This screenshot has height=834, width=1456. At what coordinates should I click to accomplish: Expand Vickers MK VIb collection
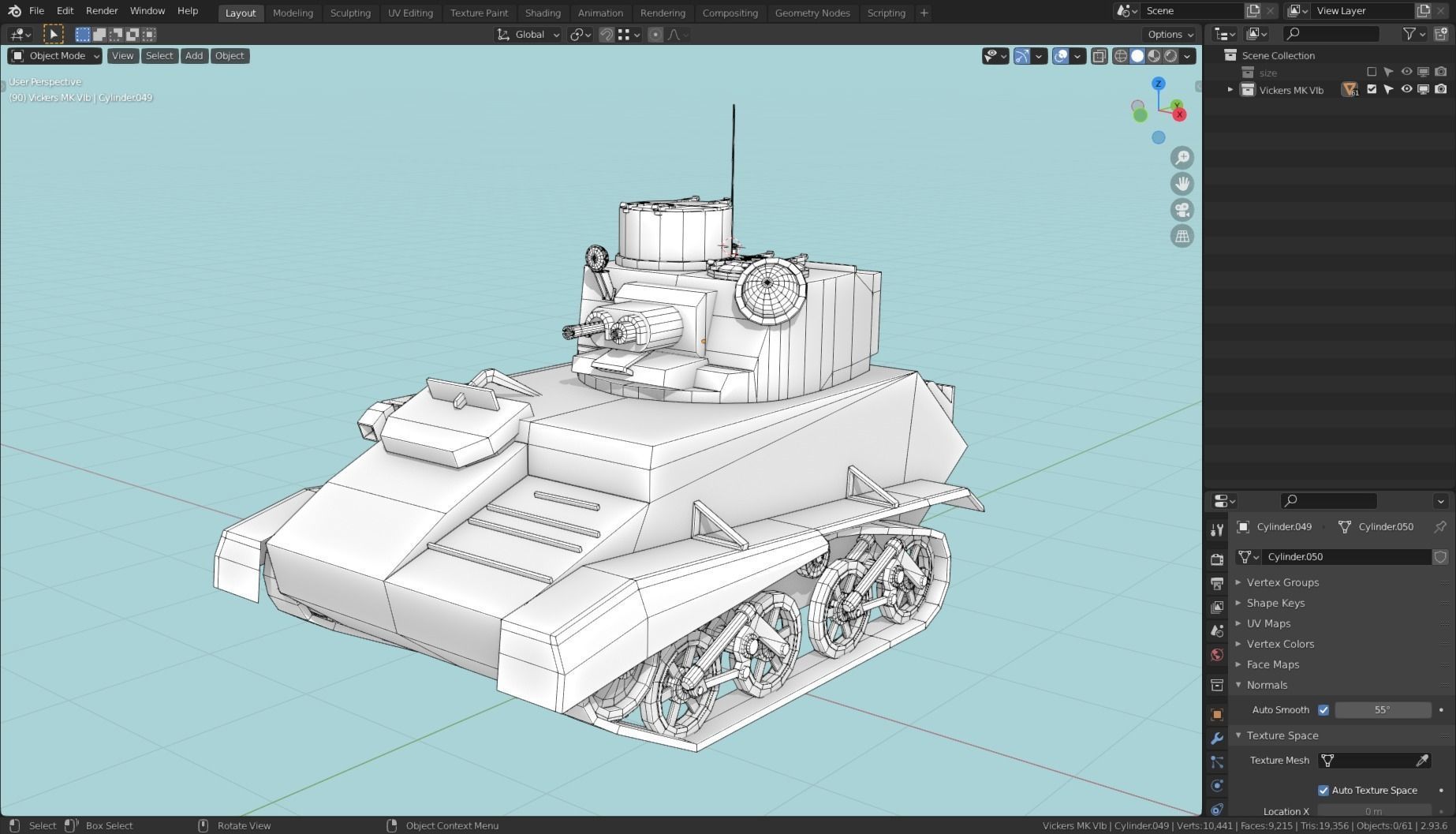click(1230, 89)
